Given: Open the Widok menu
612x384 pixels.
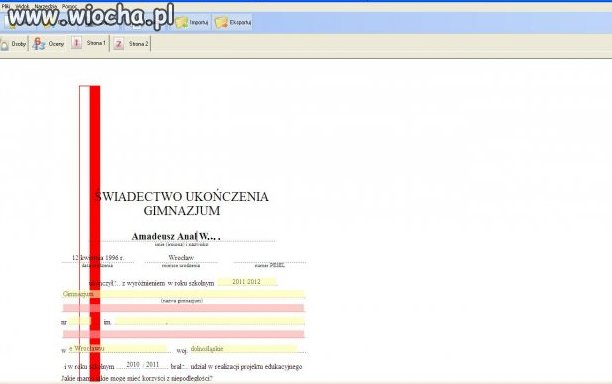Looking at the screenshot, I should point(22,7).
